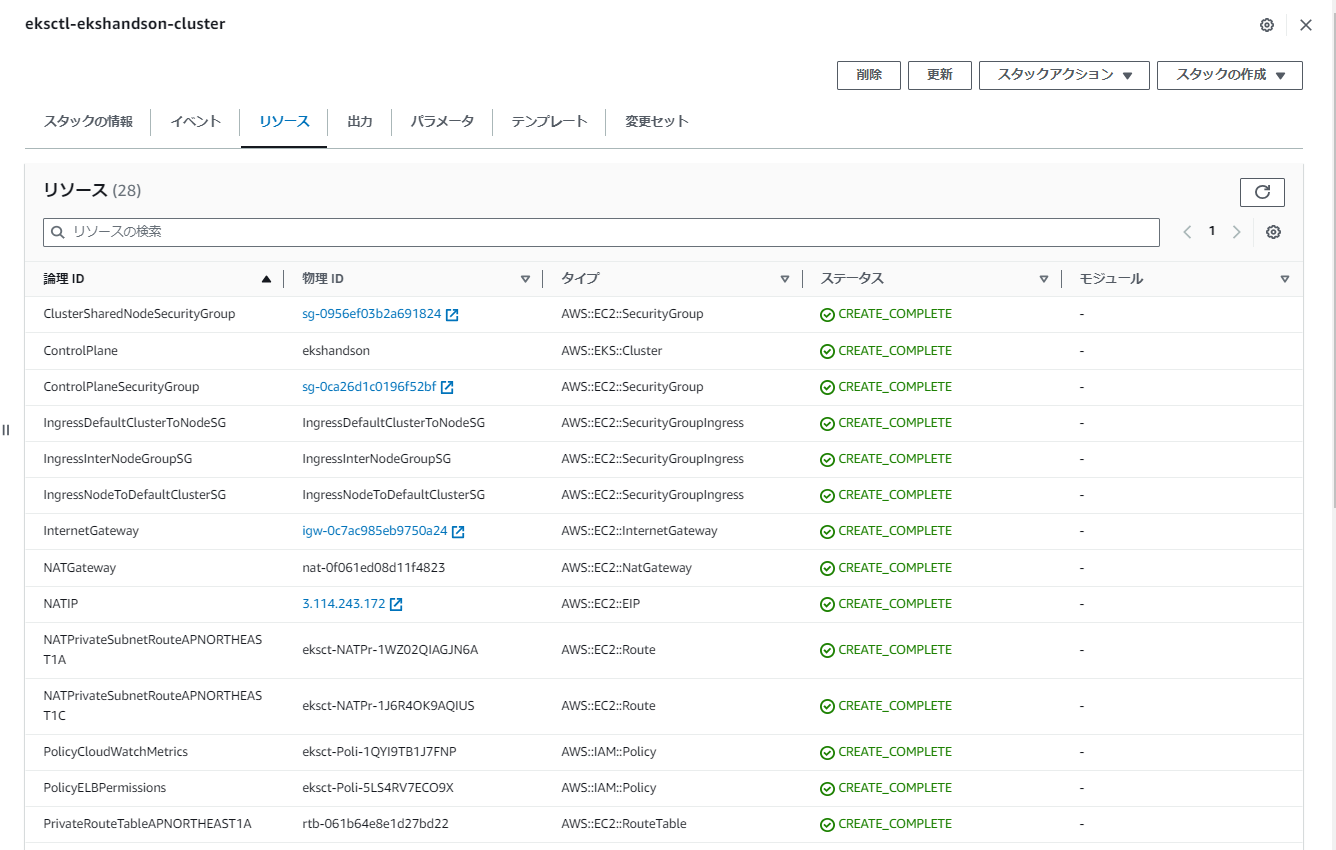Screen dimensions: 1336x850
Task: Click the split panel resize handle
Action: [x=6, y=430]
